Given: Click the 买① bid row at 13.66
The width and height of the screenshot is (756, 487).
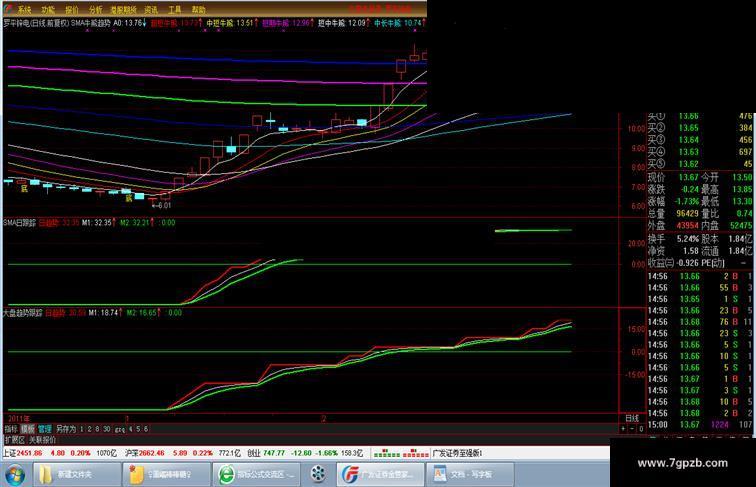Looking at the screenshot, I should 699,116.
